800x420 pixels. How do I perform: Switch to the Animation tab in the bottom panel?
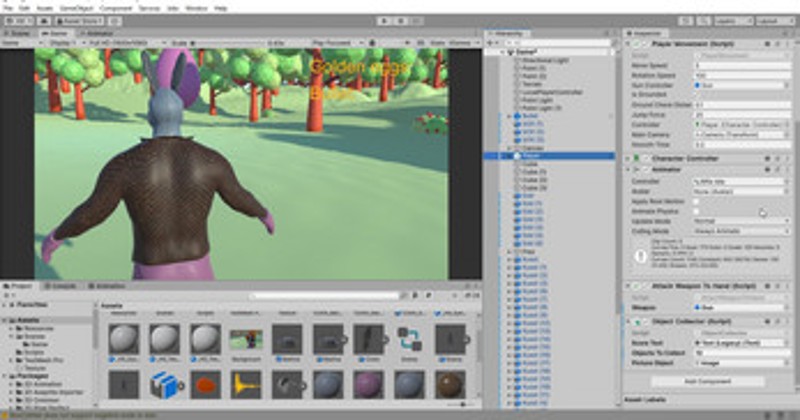[107, 286]
